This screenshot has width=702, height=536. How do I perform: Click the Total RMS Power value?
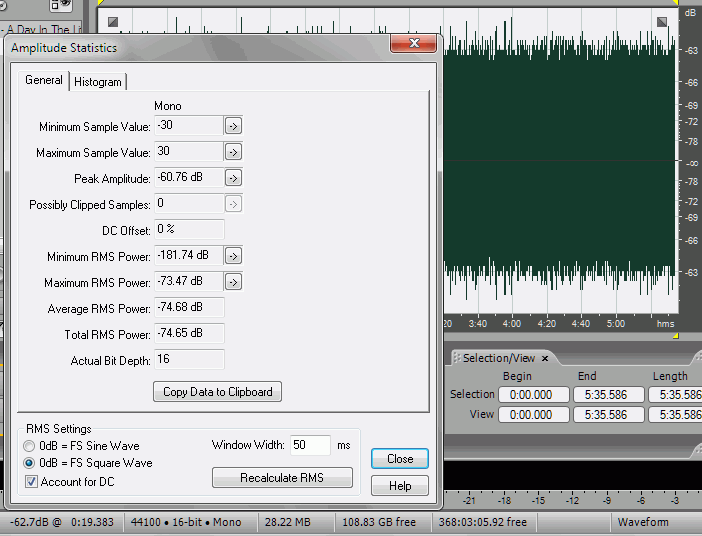pos(189,333)
